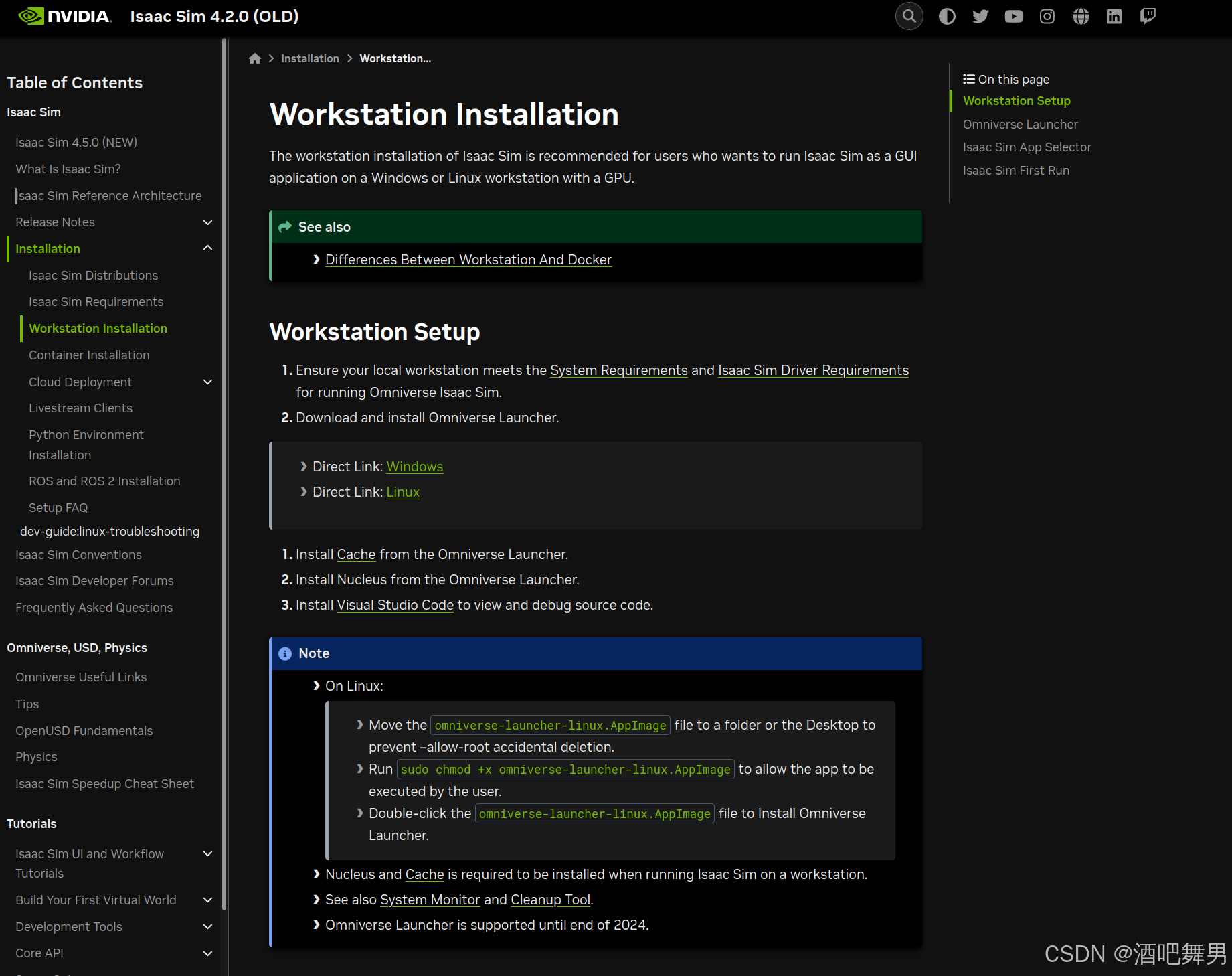This screenshot has height=976, width=1232.
Task: Select Workstation Installation sidebar item
Action: click(98, 328)
